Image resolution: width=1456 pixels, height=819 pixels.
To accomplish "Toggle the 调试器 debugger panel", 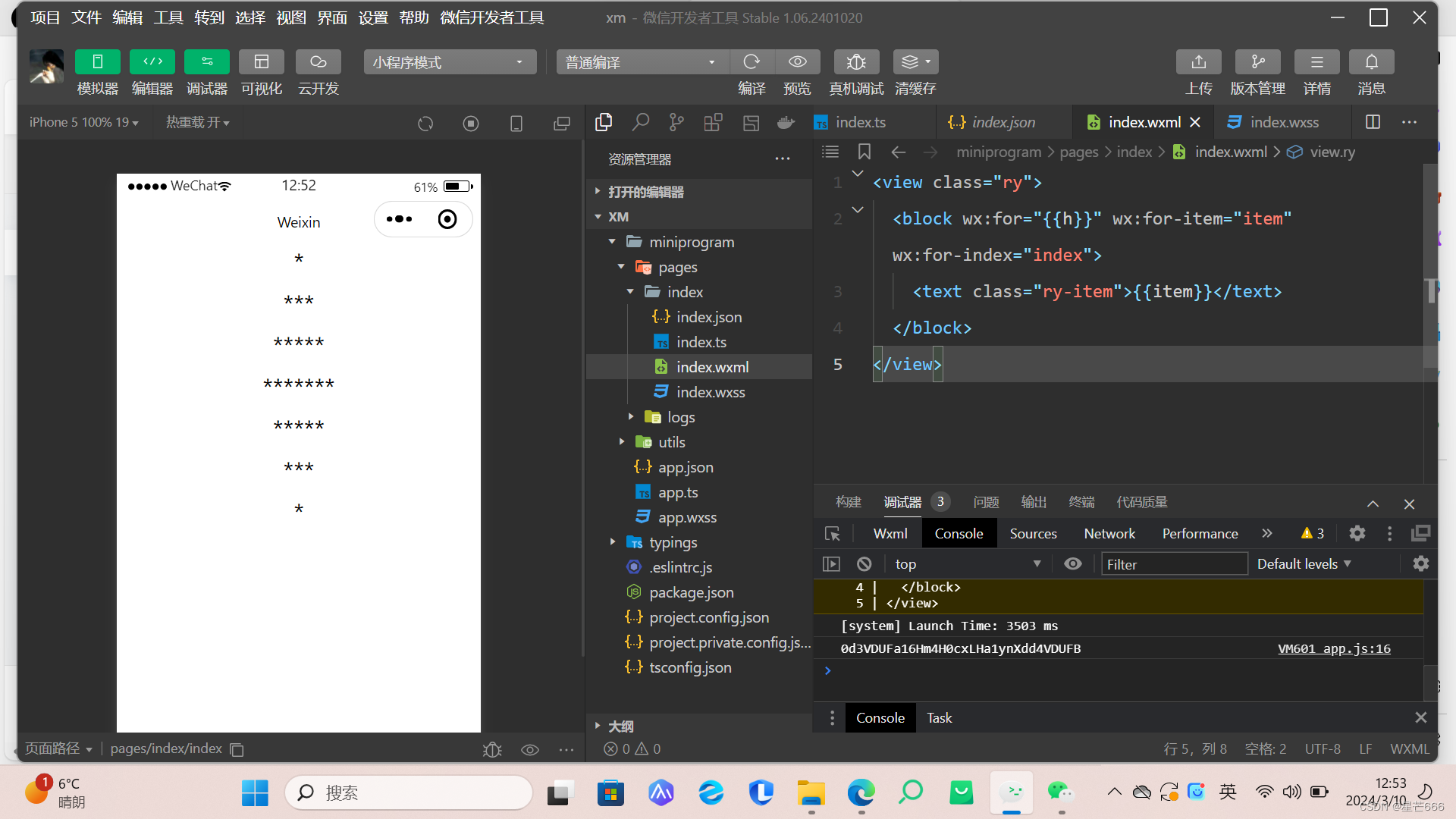I will coord(207,62).
